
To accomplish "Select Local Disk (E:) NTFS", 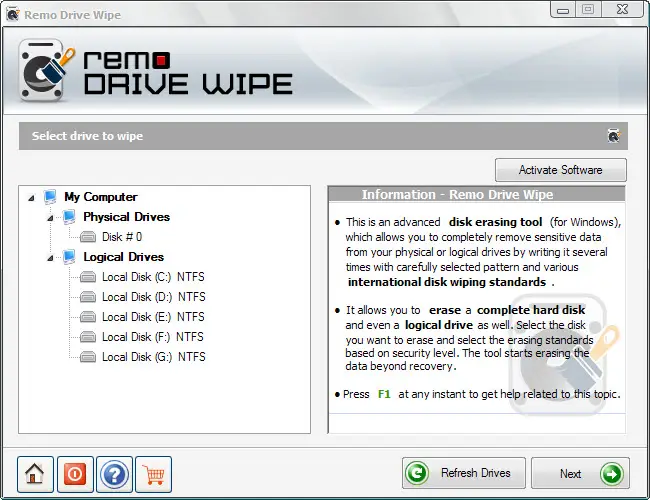I will coord(153,316).
